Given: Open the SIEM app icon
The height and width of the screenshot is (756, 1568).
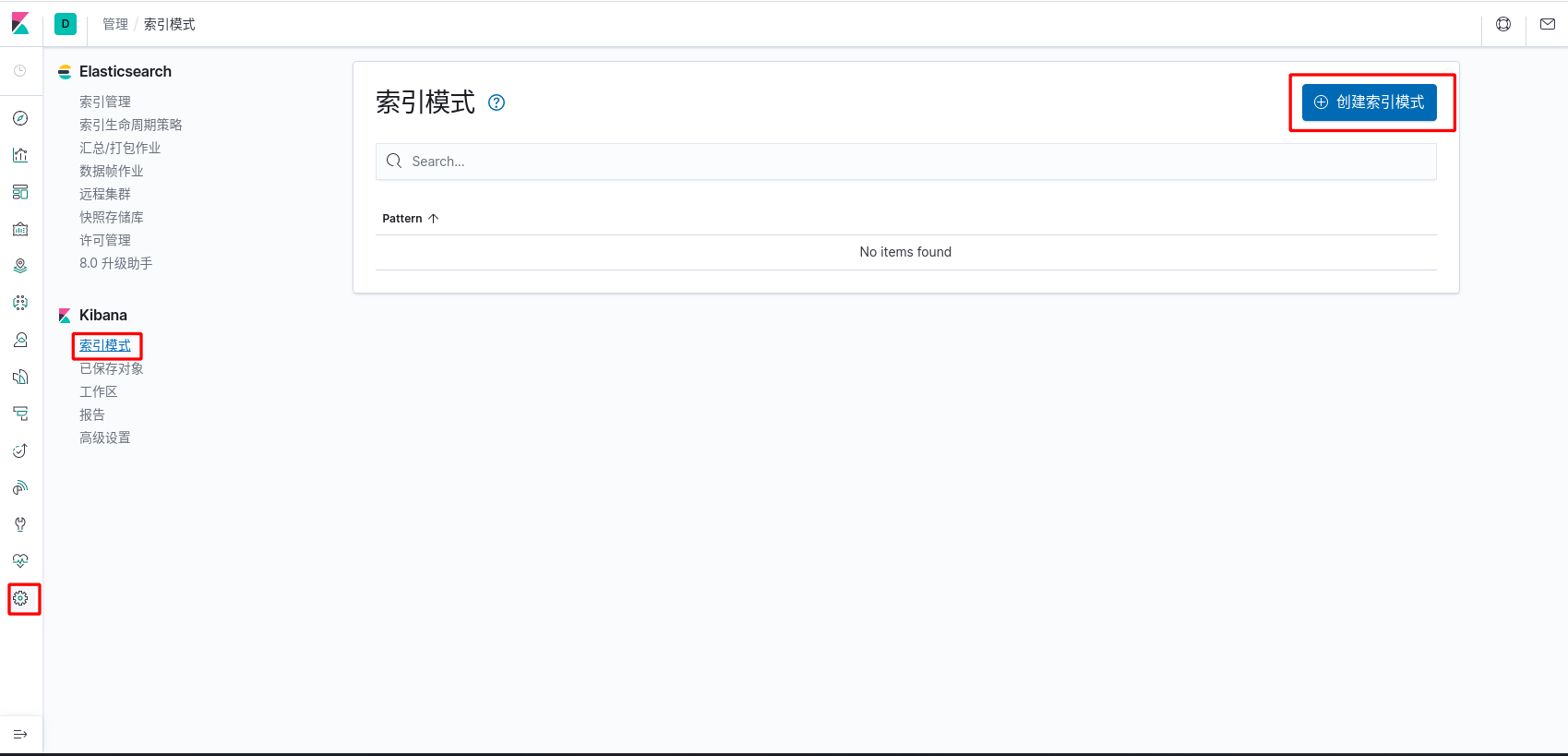Looking at the screenshot, I should click(x=20, y=487).
